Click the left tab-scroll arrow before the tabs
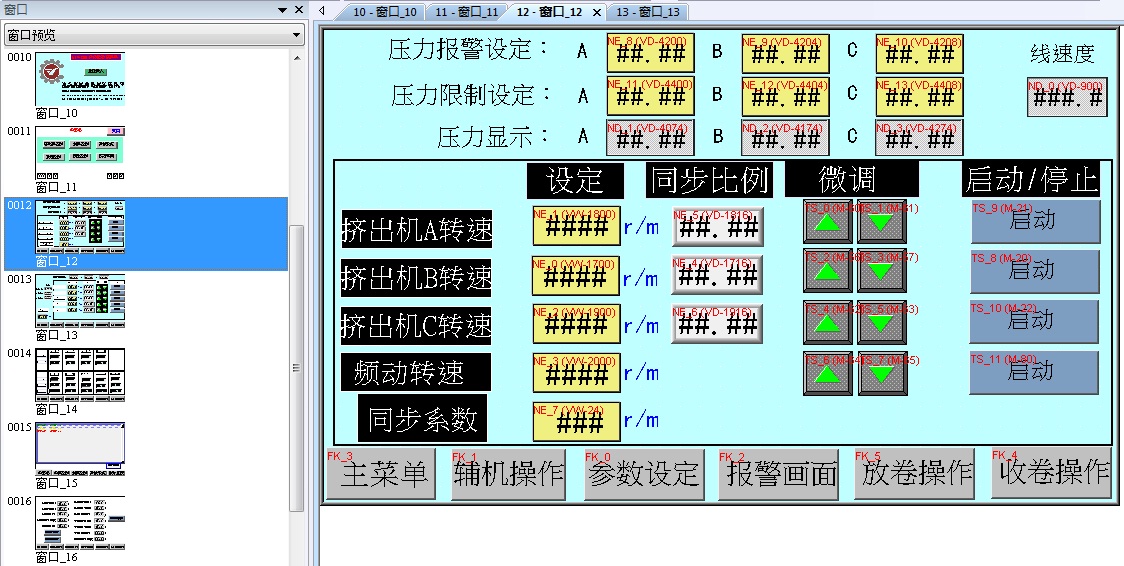The height and width of the screenshot is (566, 1124). coord(323,11)
